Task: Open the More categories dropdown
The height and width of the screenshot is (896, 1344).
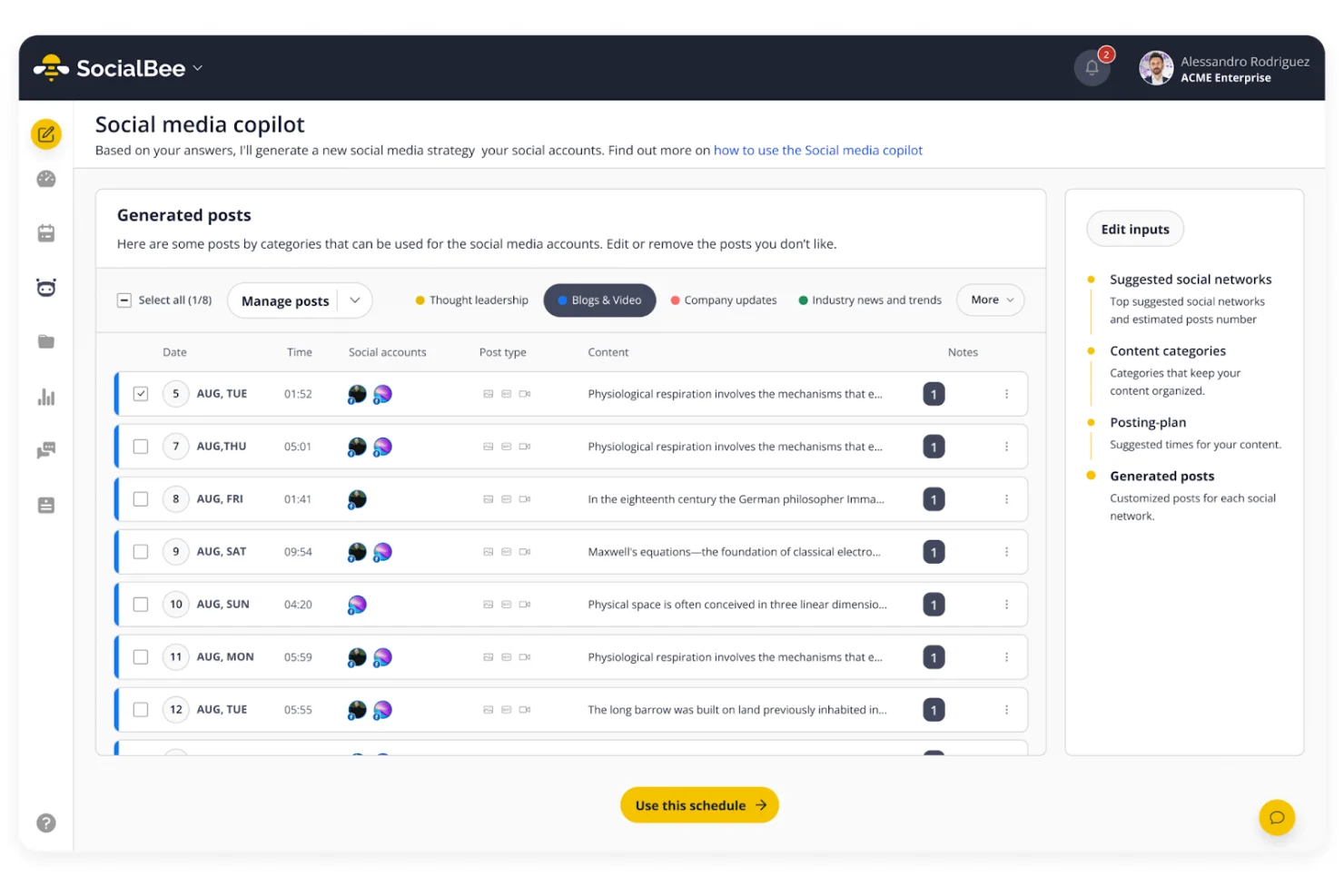Action: (x=990, y=300)
